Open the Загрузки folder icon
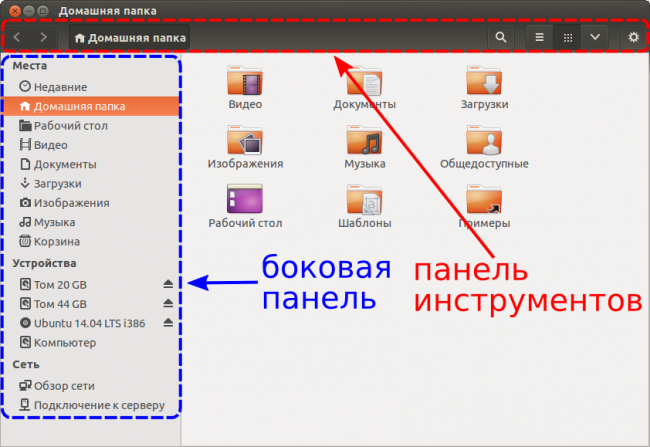Image resolution: width=650 pixels, height=447 pixels. 484,80
